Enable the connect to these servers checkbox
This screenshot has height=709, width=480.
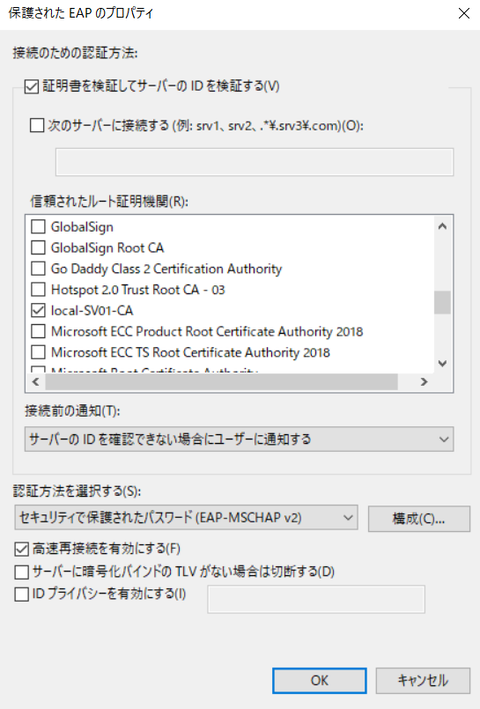[37, 125]
